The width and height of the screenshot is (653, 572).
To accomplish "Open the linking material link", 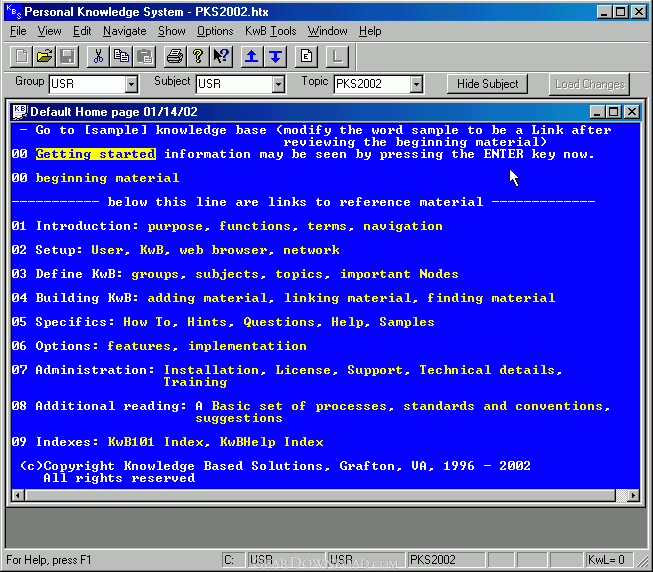I will coord(347,298).
